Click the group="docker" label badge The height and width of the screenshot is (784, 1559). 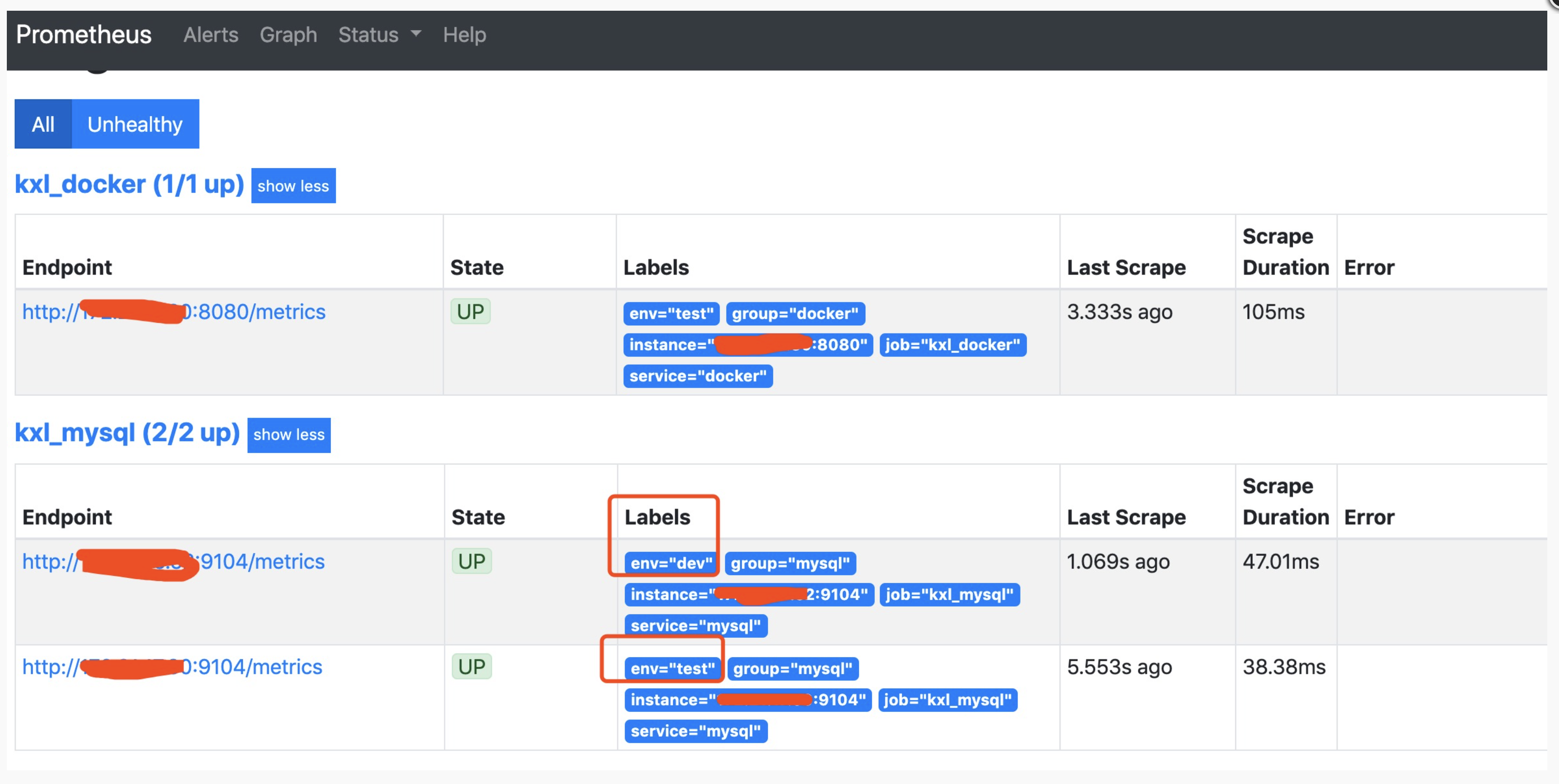pos(795,314)
